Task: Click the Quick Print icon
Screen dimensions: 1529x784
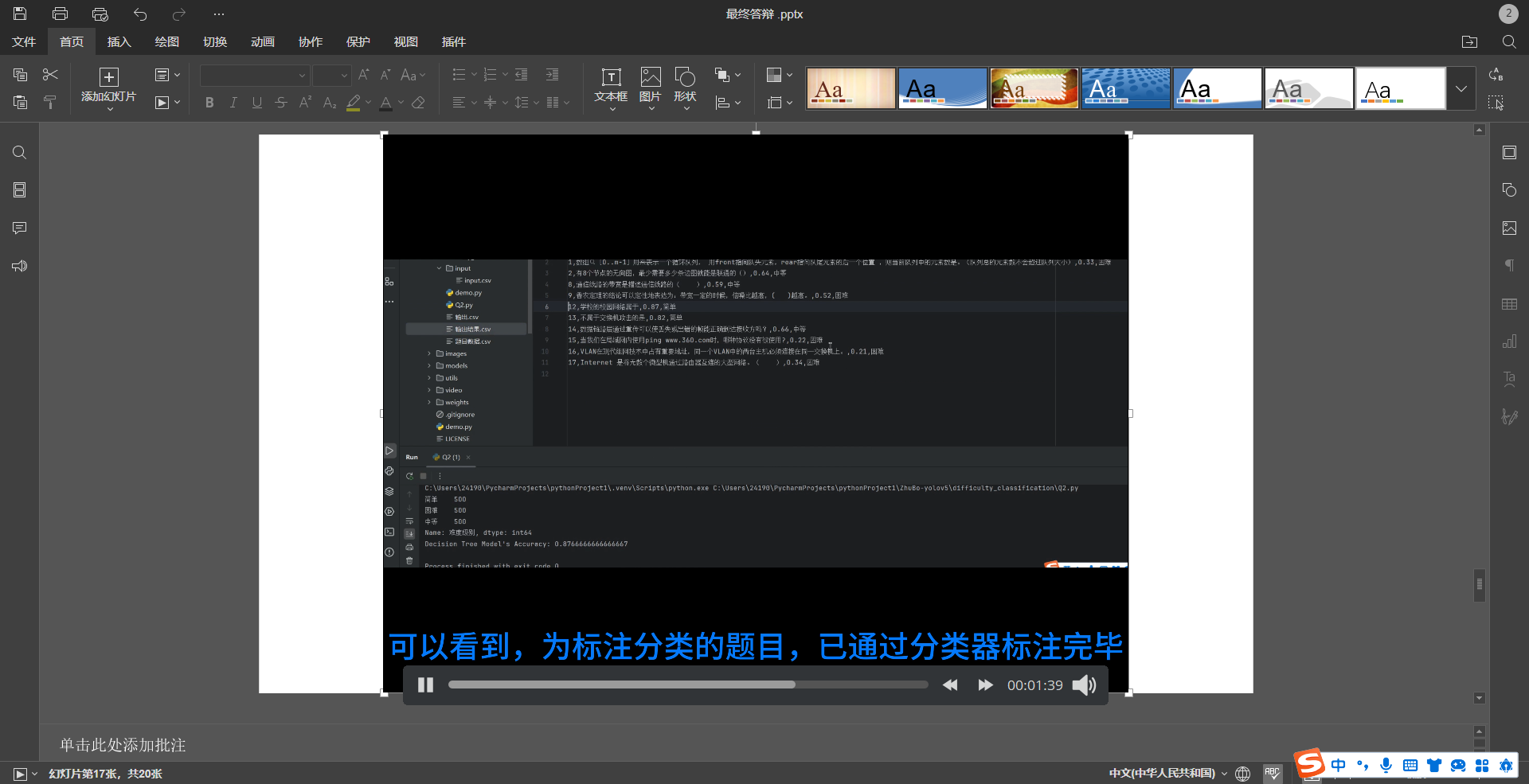Action: click(x=100, y=14)
